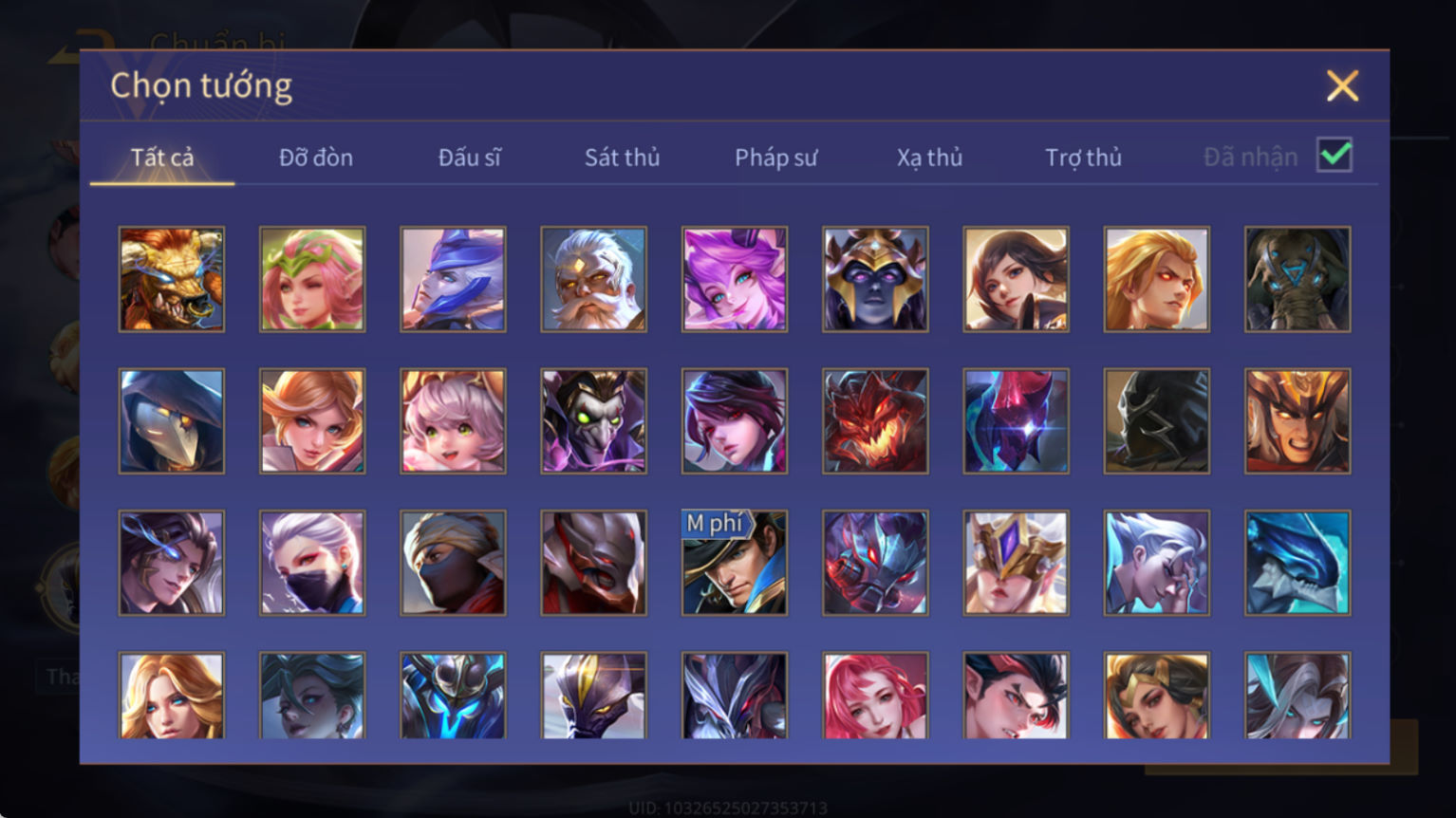Image resolution: width=1456 pixels, height=818 pixels.
Task: Show the Pháp sư heroes tab
Action: pos(776,158)
